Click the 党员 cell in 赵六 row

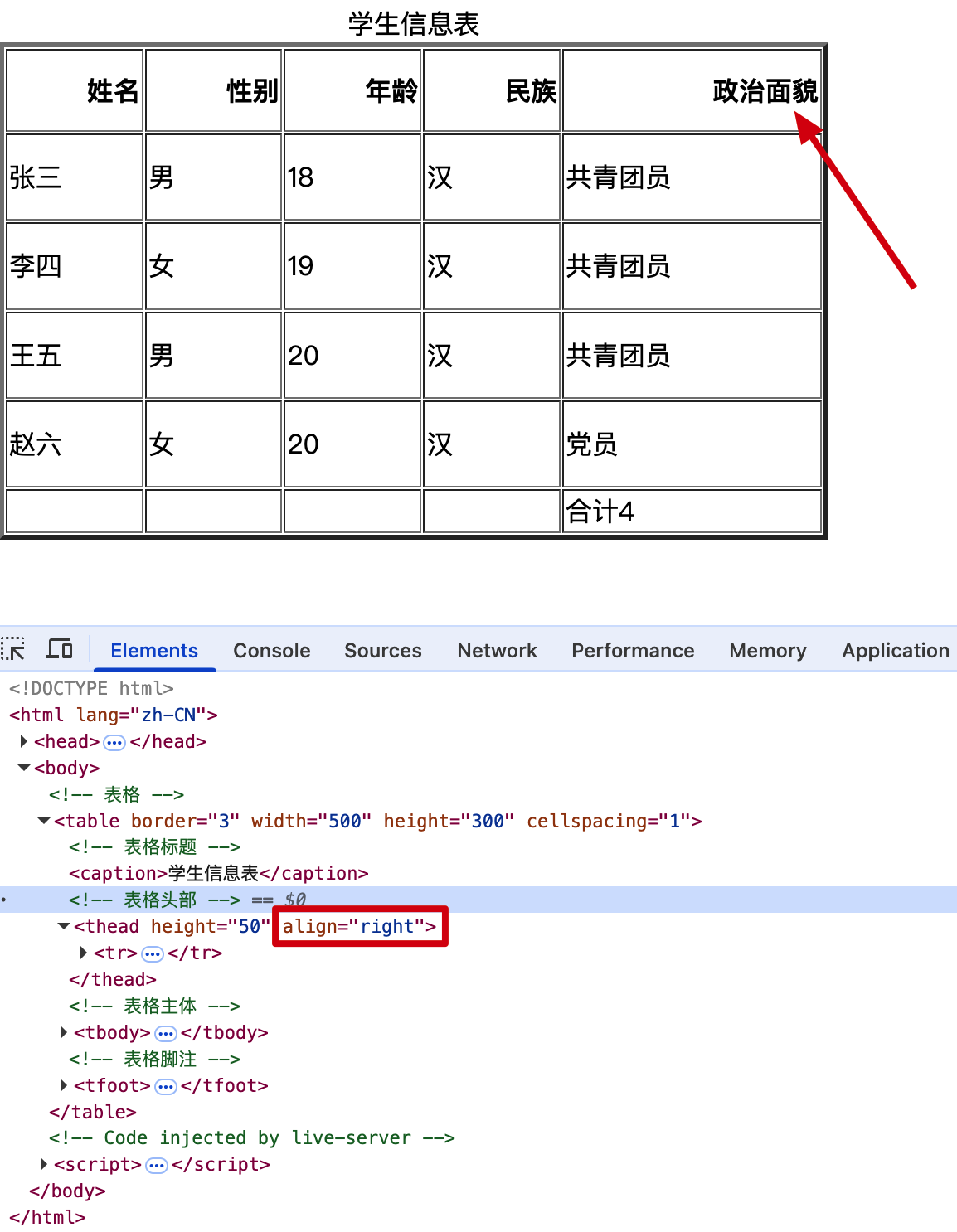pyautogui.click(x=692, y=444)
